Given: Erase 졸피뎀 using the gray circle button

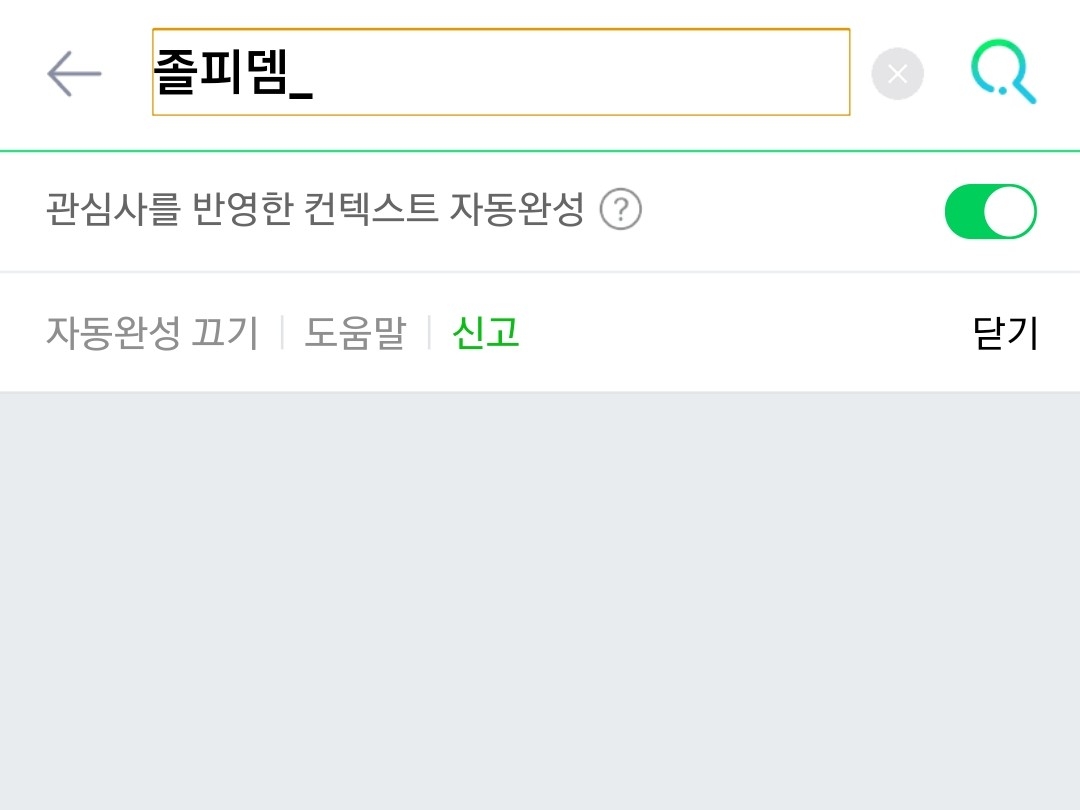Looking at the screenshot, I should point(897,74).
